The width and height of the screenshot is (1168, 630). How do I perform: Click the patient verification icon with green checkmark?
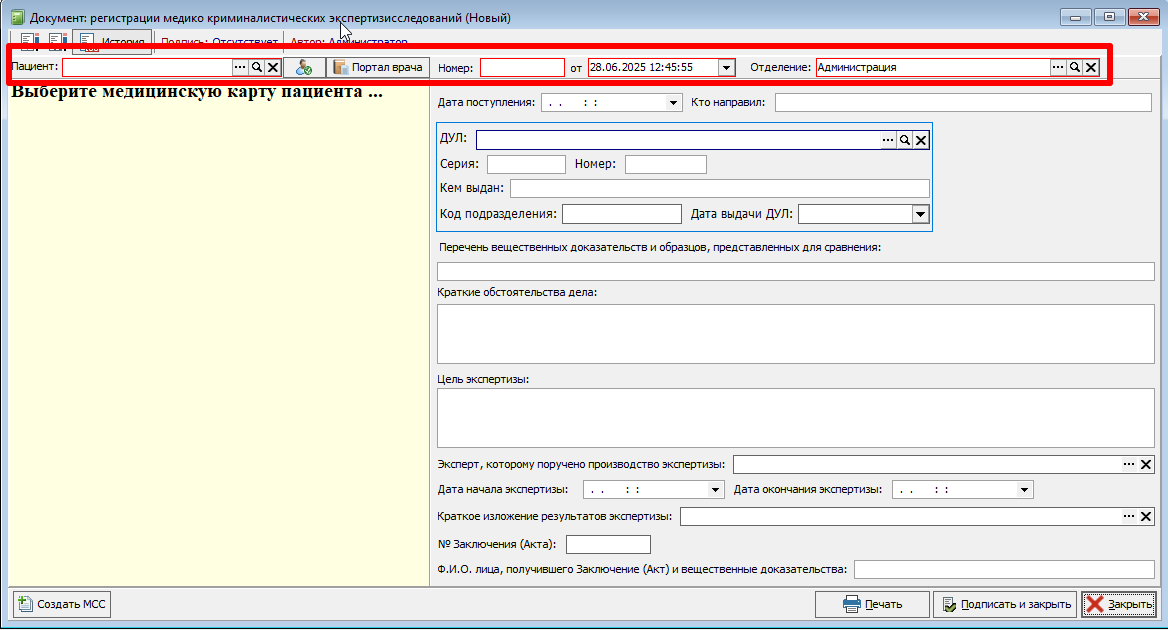(x=304, y=67)
